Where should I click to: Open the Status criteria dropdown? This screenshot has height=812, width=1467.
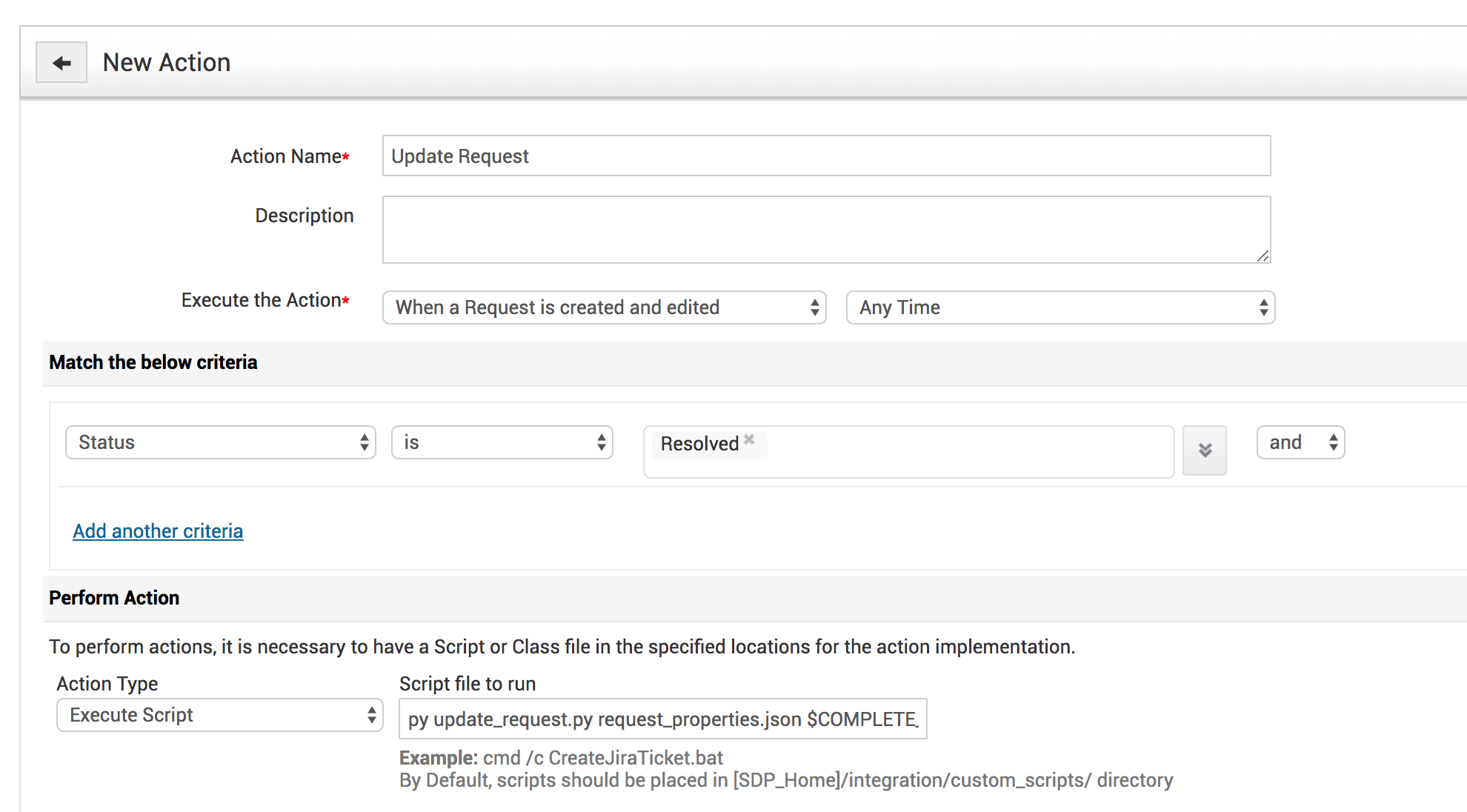pos(221,442)
